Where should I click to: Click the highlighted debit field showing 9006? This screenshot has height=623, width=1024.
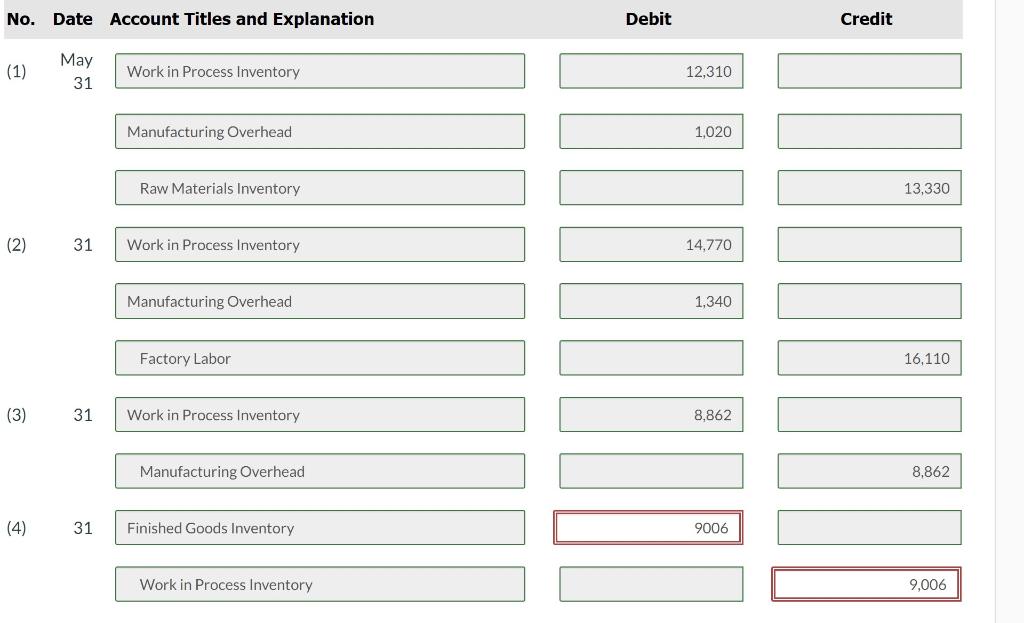click(648, 527)
